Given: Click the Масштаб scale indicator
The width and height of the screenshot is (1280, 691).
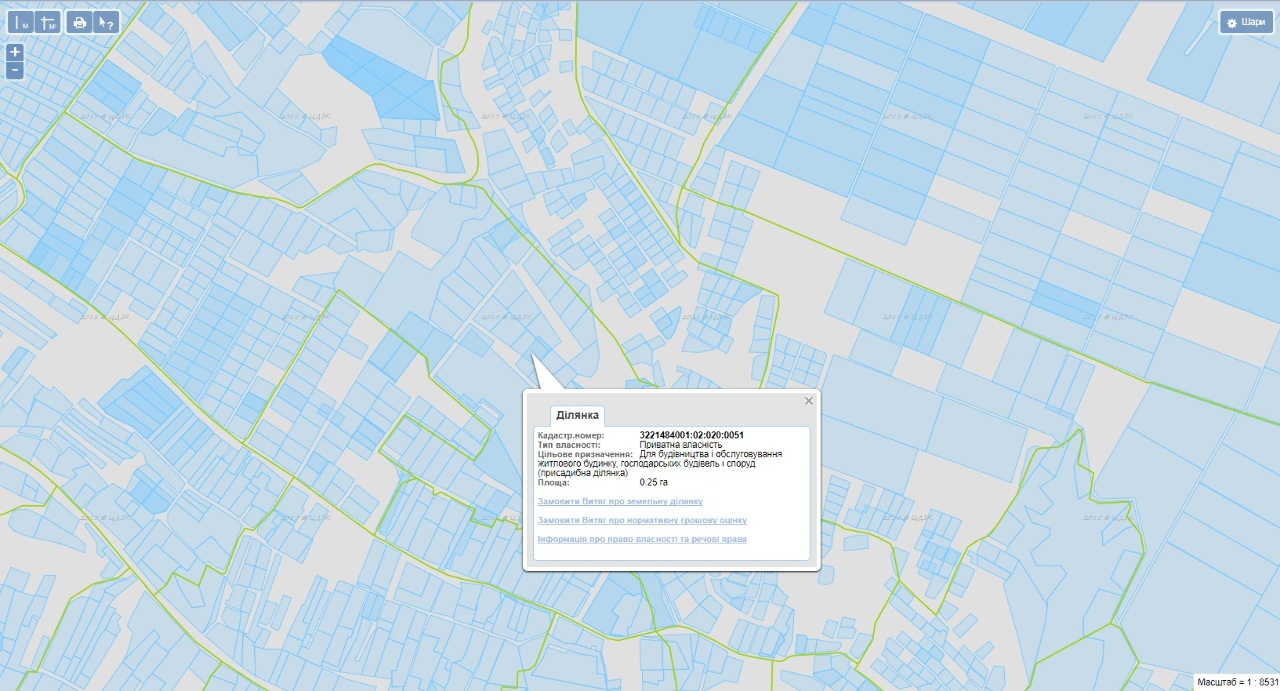Looking at the screenshot, I should (x=1237, y=681).
